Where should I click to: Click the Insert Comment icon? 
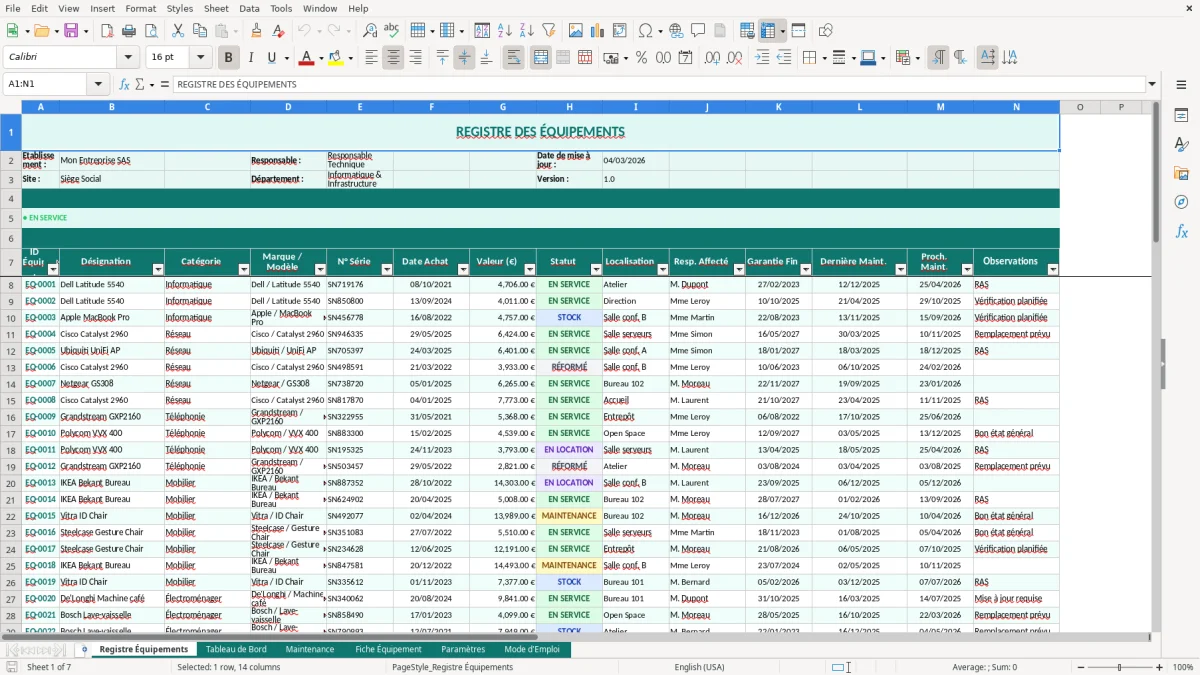[x=698, y=31]
